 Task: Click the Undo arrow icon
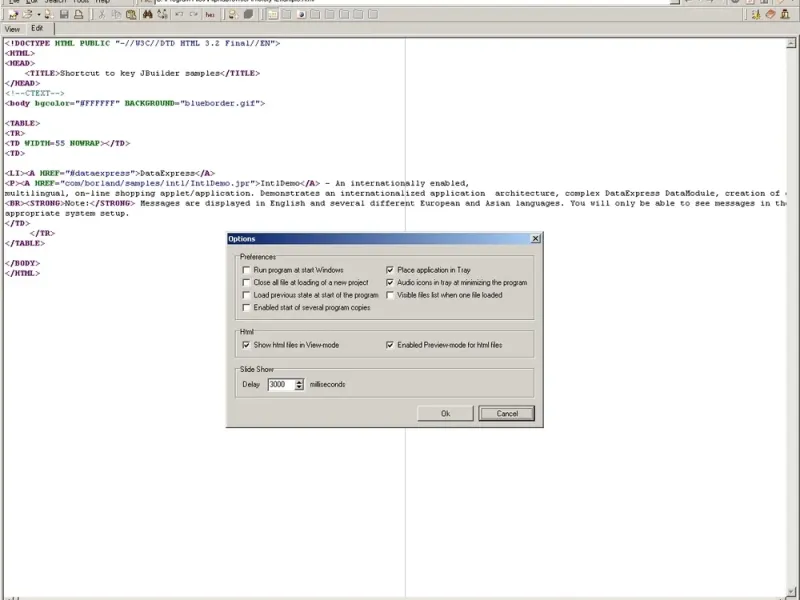pyautogui.click(x=179, y=15)
